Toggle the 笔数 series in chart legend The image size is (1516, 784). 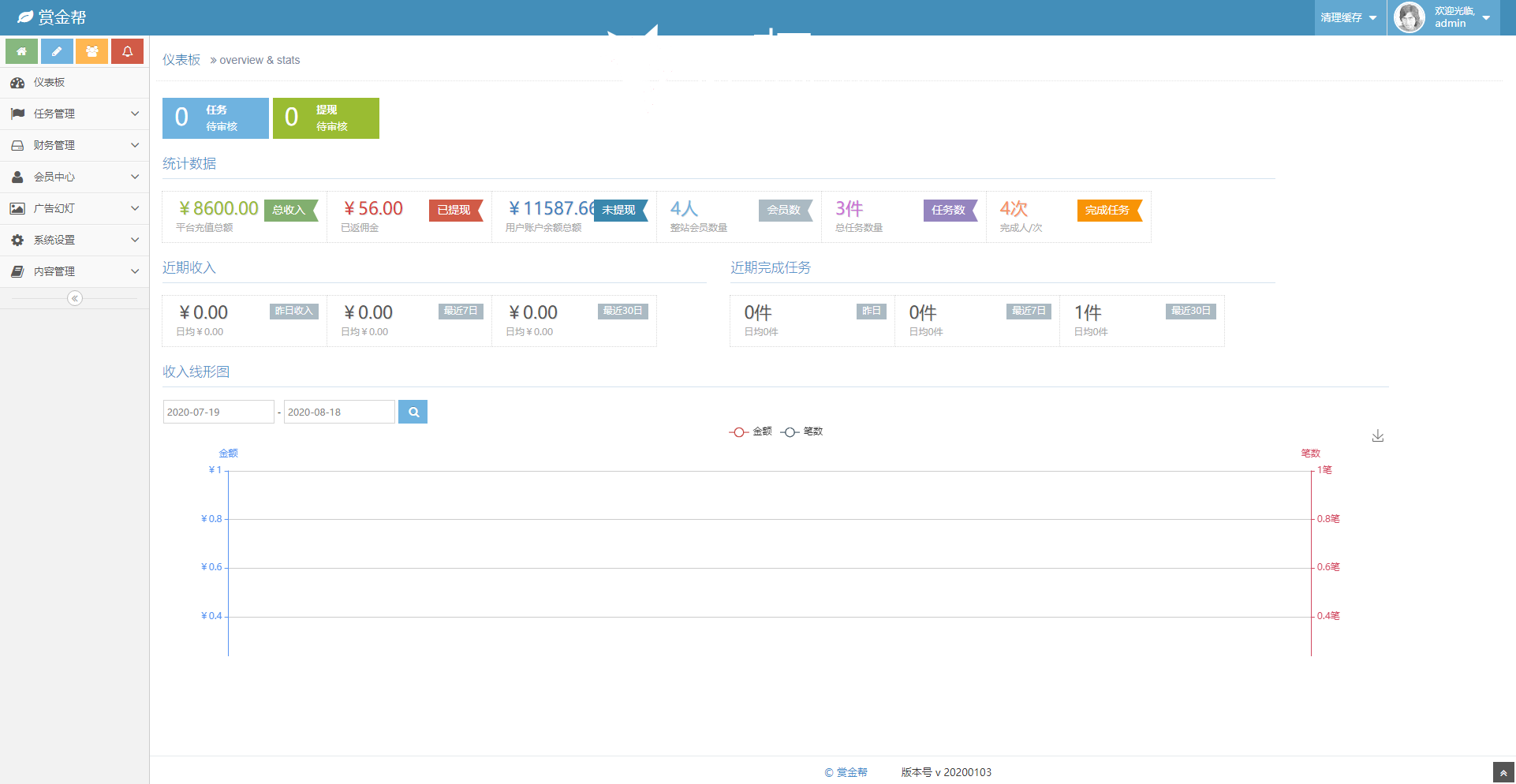click(x=801, y=431)
